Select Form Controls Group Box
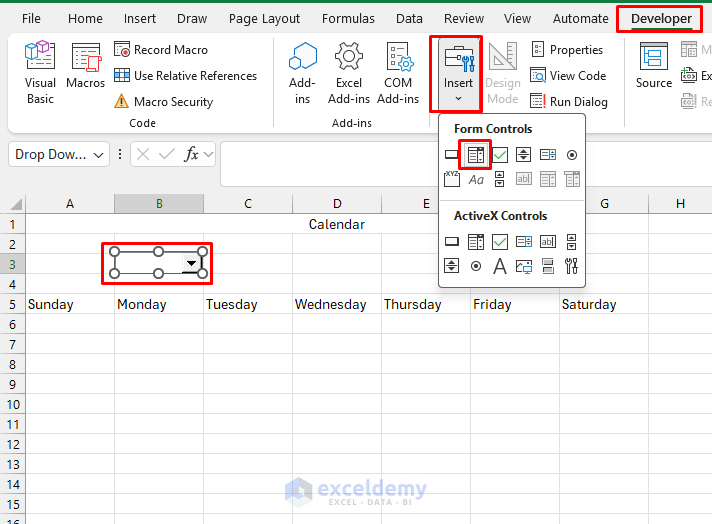Screen dimensions: 712x524 point(451,179)
